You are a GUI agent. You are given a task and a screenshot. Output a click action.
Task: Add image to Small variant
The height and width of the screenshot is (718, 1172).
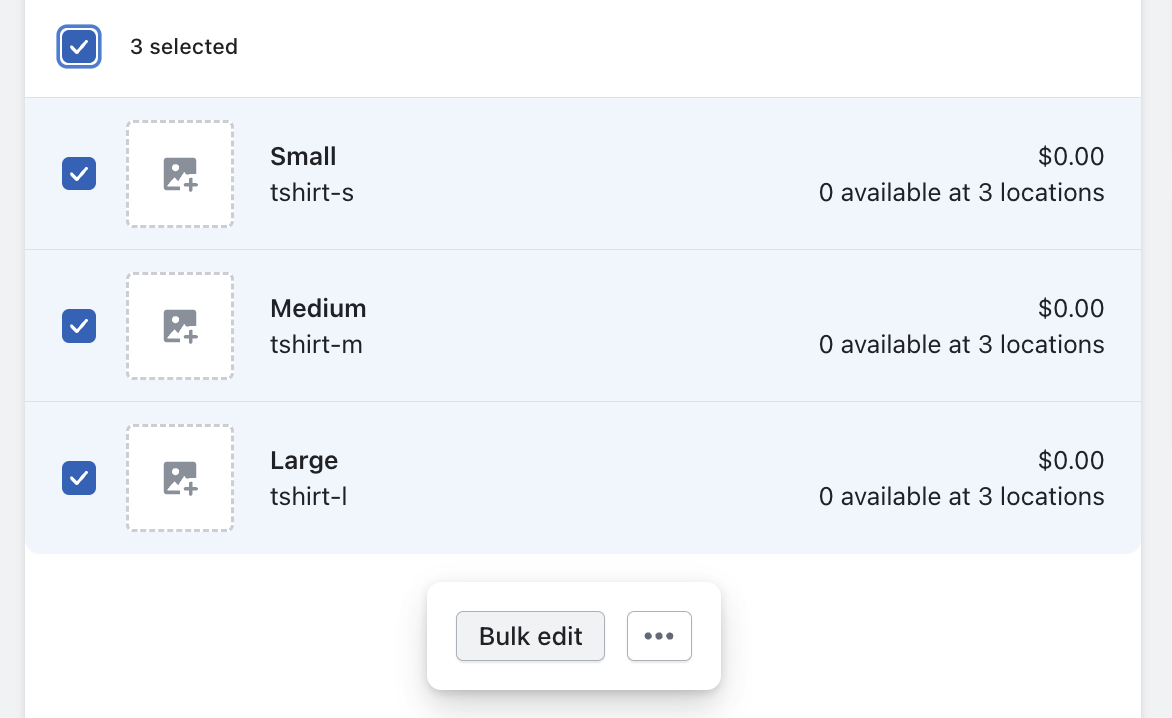[180, 174]
